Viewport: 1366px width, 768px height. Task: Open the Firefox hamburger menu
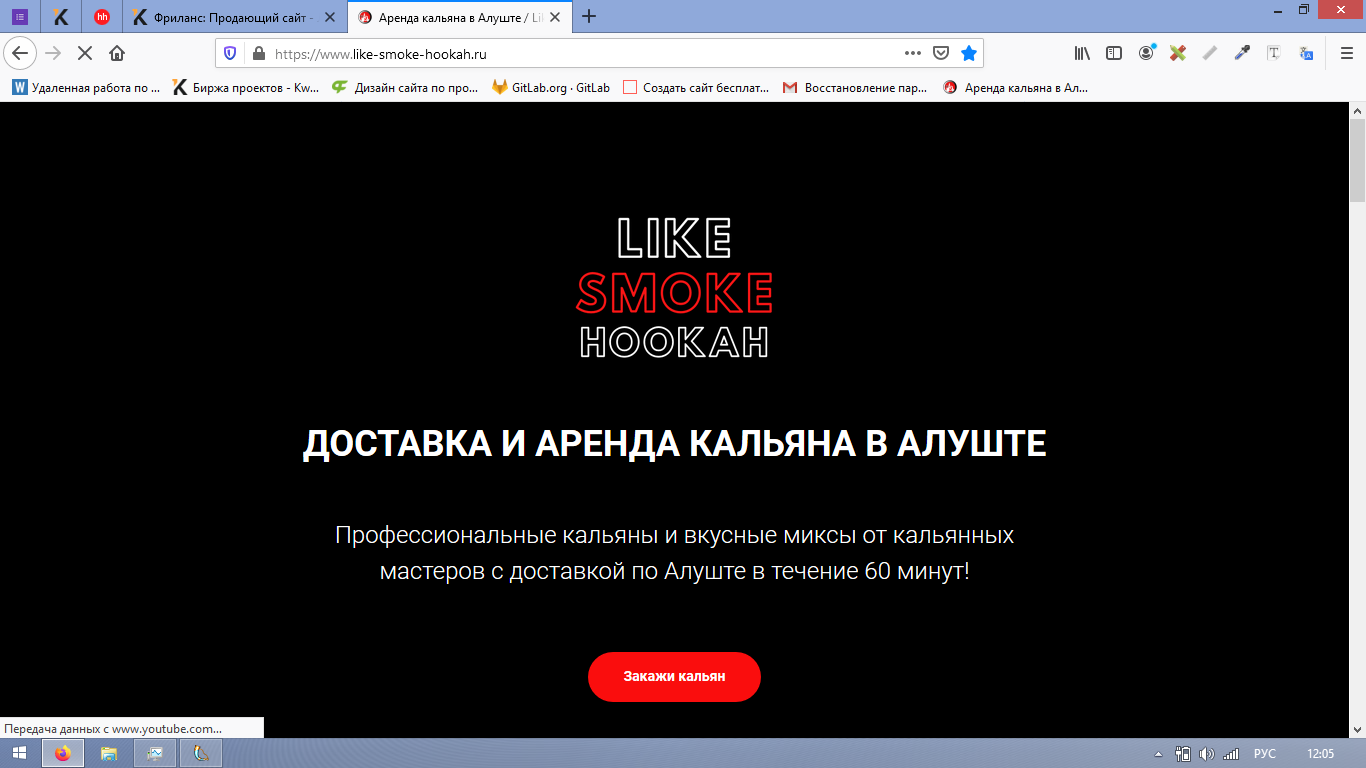(1346, 53)
